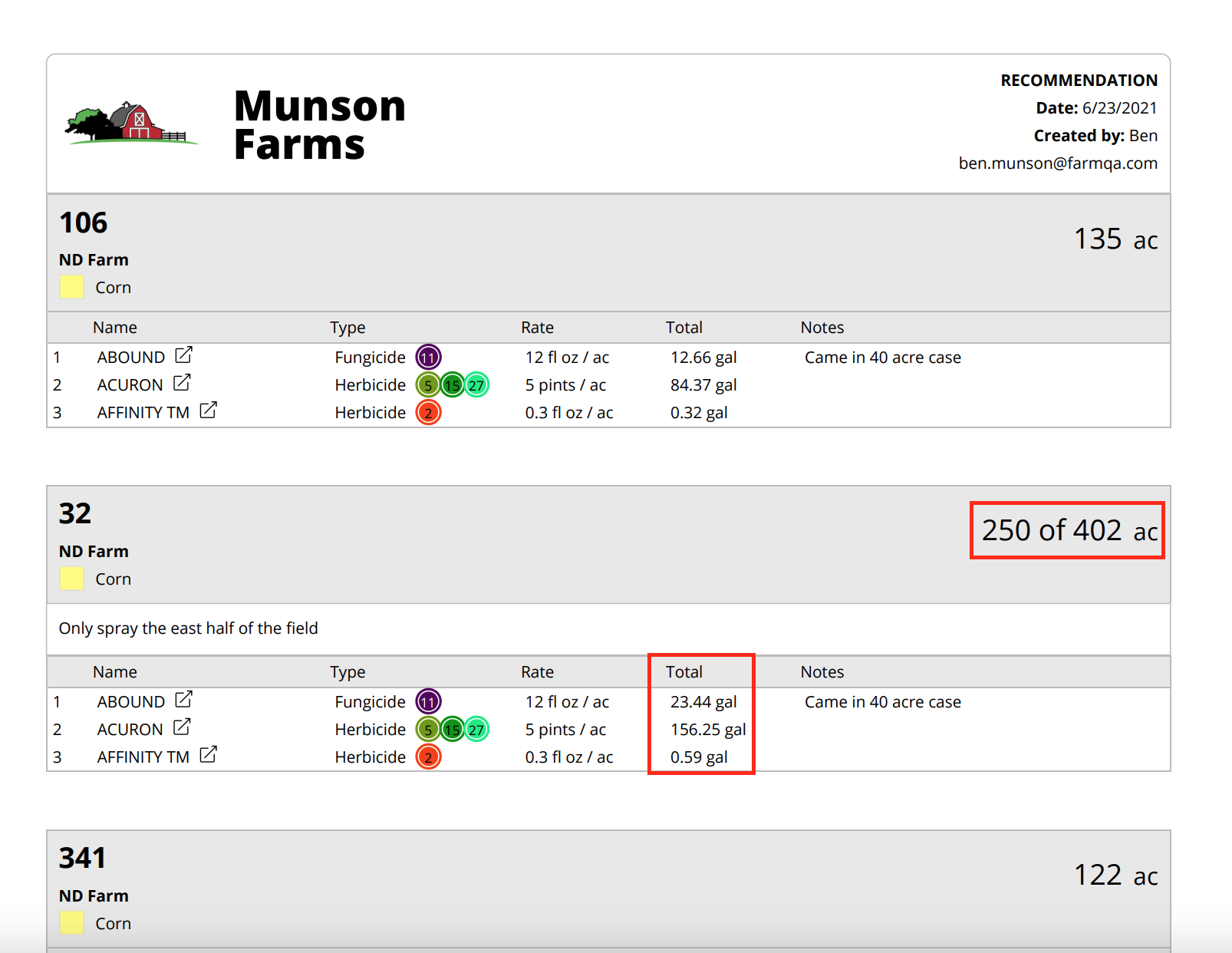Click the 250 of 402 ac acreage value
Image resolution: width=1232 pixels, height=953 pixels.
tap(1069, 530)
